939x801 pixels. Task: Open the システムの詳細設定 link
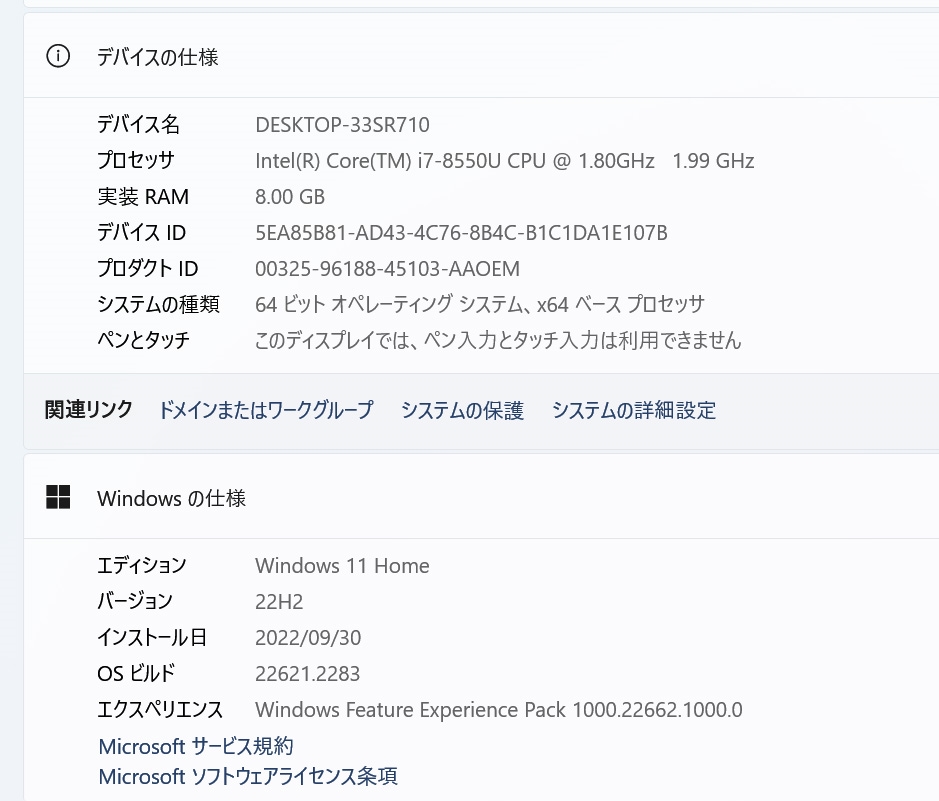point(634,410)
